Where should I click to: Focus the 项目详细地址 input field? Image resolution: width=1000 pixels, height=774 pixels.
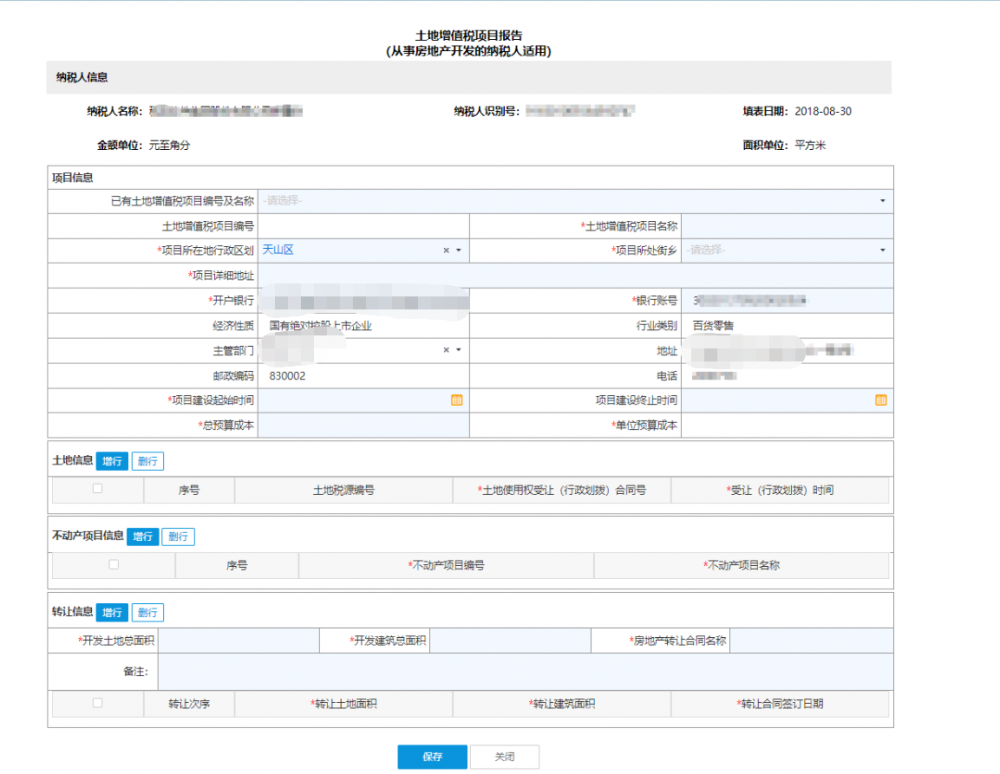(x=574, y=275)
